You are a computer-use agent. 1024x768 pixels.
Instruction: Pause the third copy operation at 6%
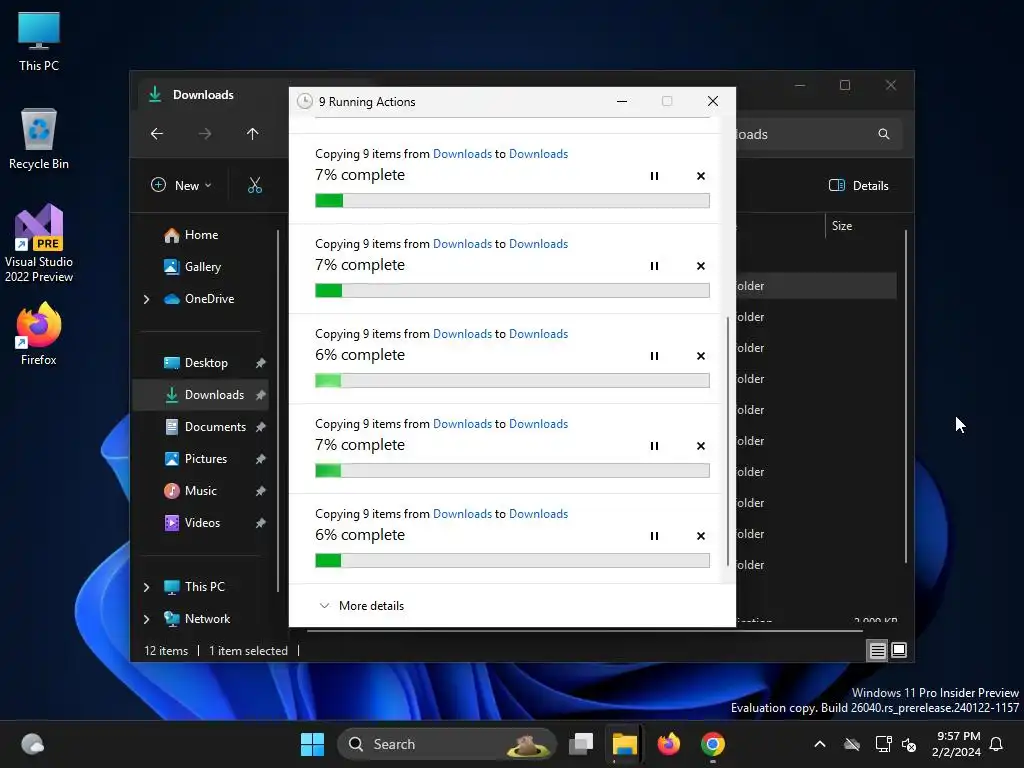coord(654,356)
